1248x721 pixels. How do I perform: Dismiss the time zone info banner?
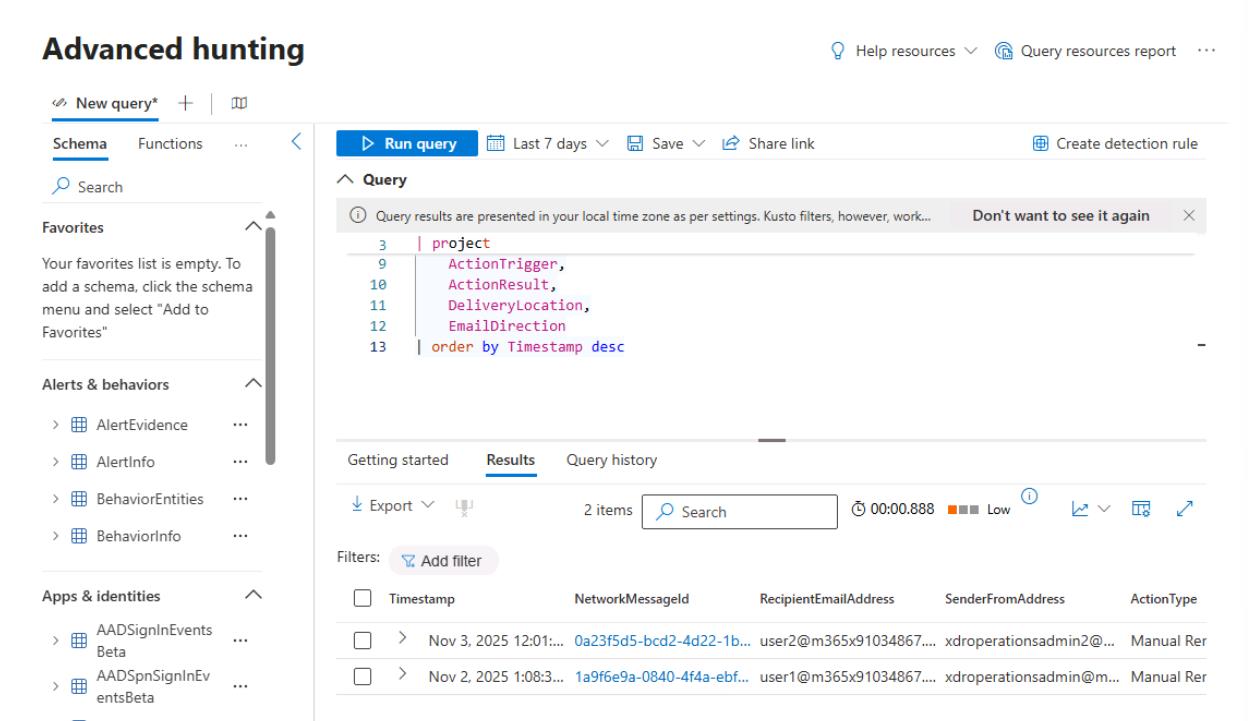click(x=1189, y=216)
